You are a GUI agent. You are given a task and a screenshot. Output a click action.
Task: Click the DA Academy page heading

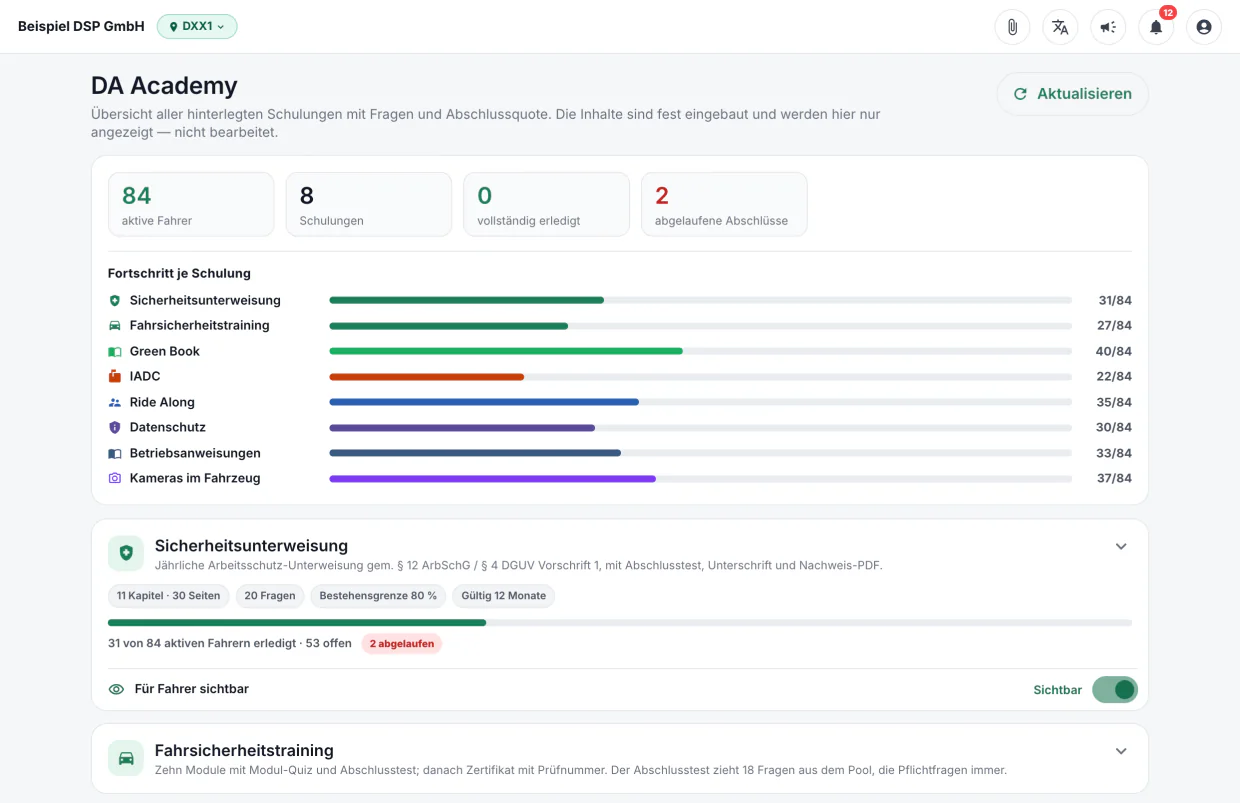click(164, 86)
